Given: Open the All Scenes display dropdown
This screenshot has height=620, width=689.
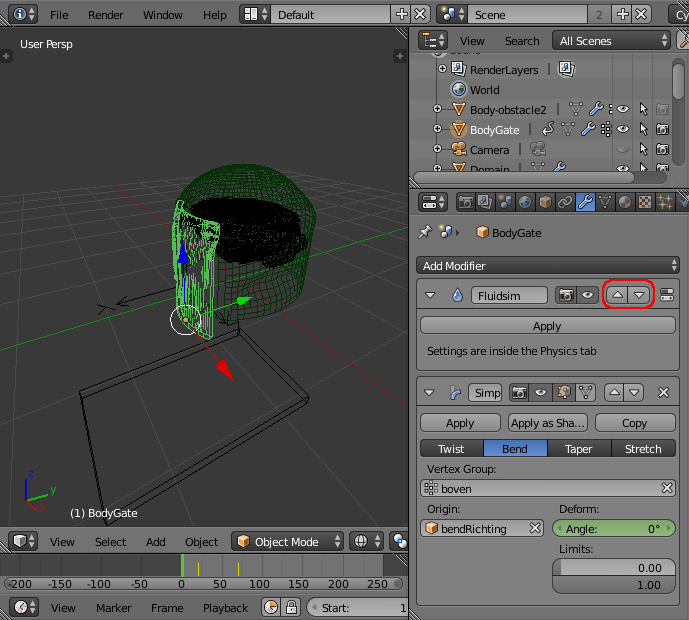Looking at the screenshot, I should click(611, 41).
